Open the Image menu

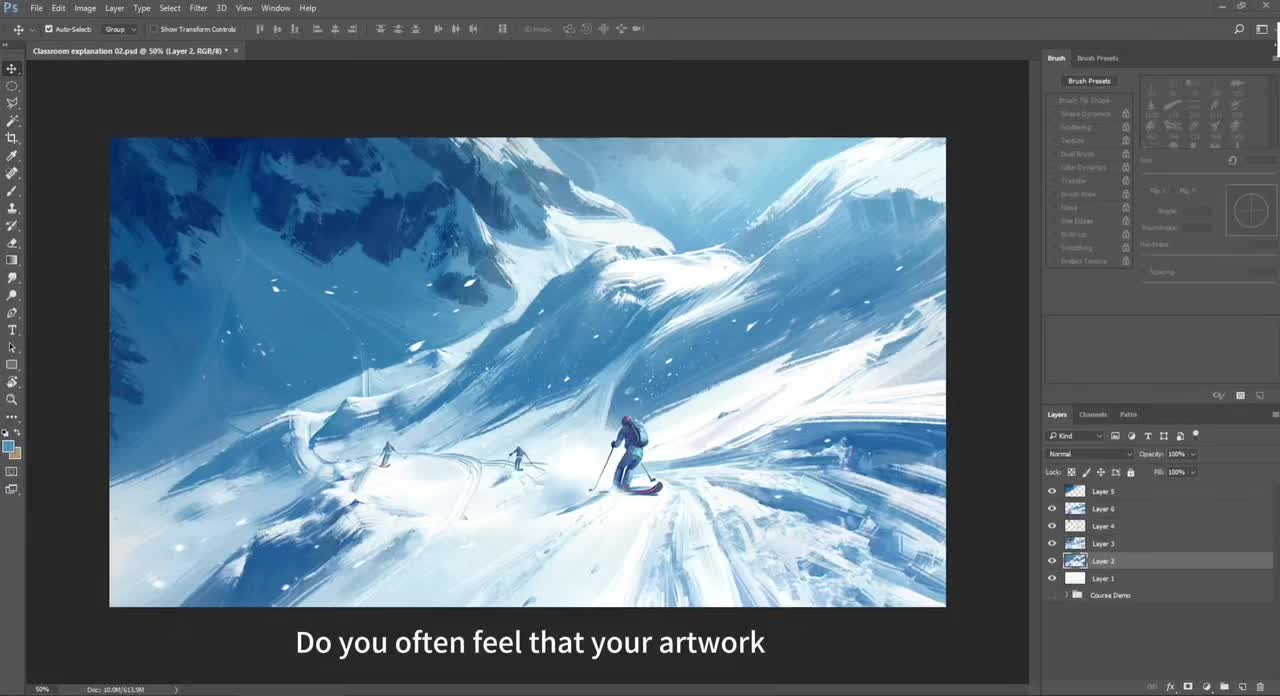point(85,8)
